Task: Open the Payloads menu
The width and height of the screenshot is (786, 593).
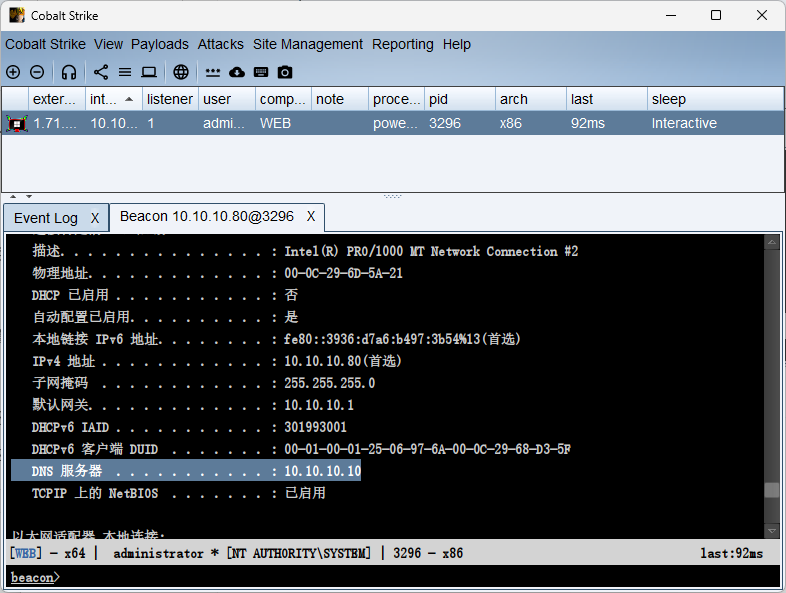Action: pos(160,44)
